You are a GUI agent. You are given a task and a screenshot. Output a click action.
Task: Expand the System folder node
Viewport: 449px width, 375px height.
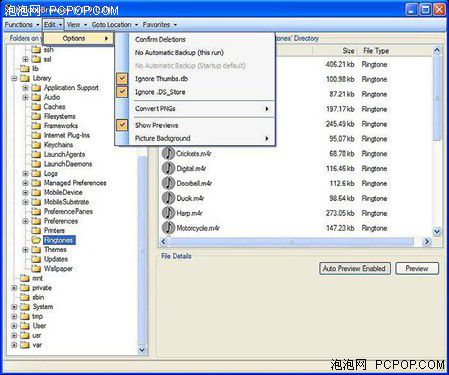[x=14, y=307]
